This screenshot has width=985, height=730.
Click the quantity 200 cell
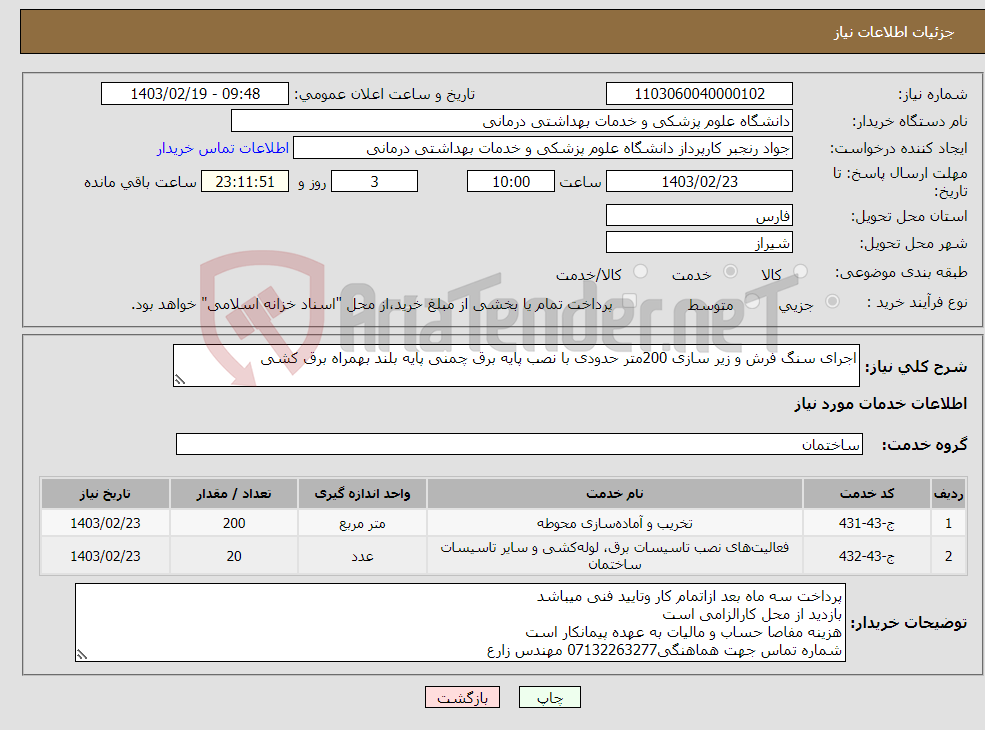[x=234, y=523]
